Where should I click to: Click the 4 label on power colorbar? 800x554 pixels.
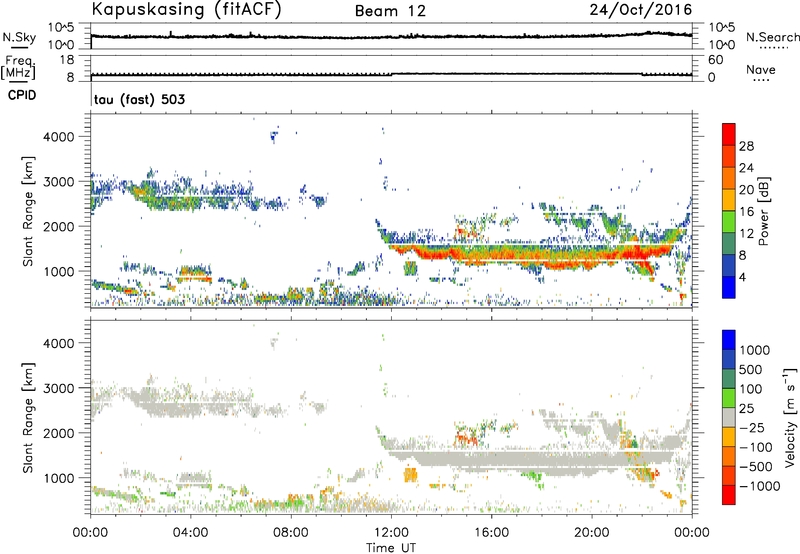coord(742,278)
